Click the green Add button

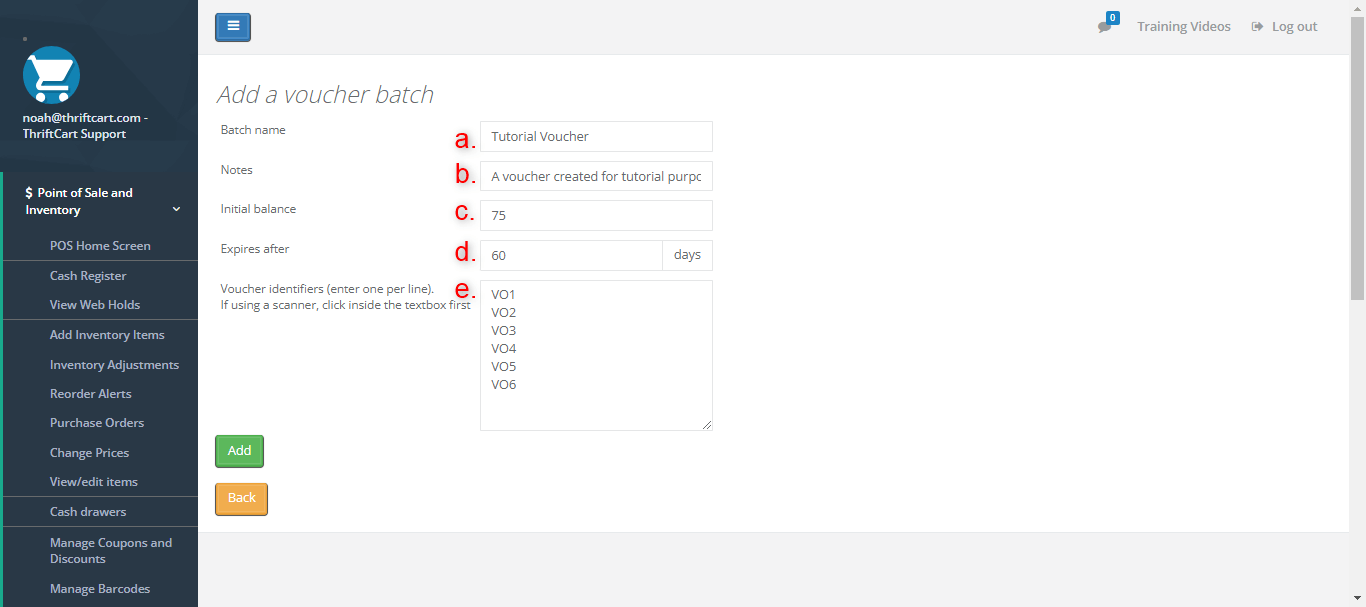pos(239,451)
